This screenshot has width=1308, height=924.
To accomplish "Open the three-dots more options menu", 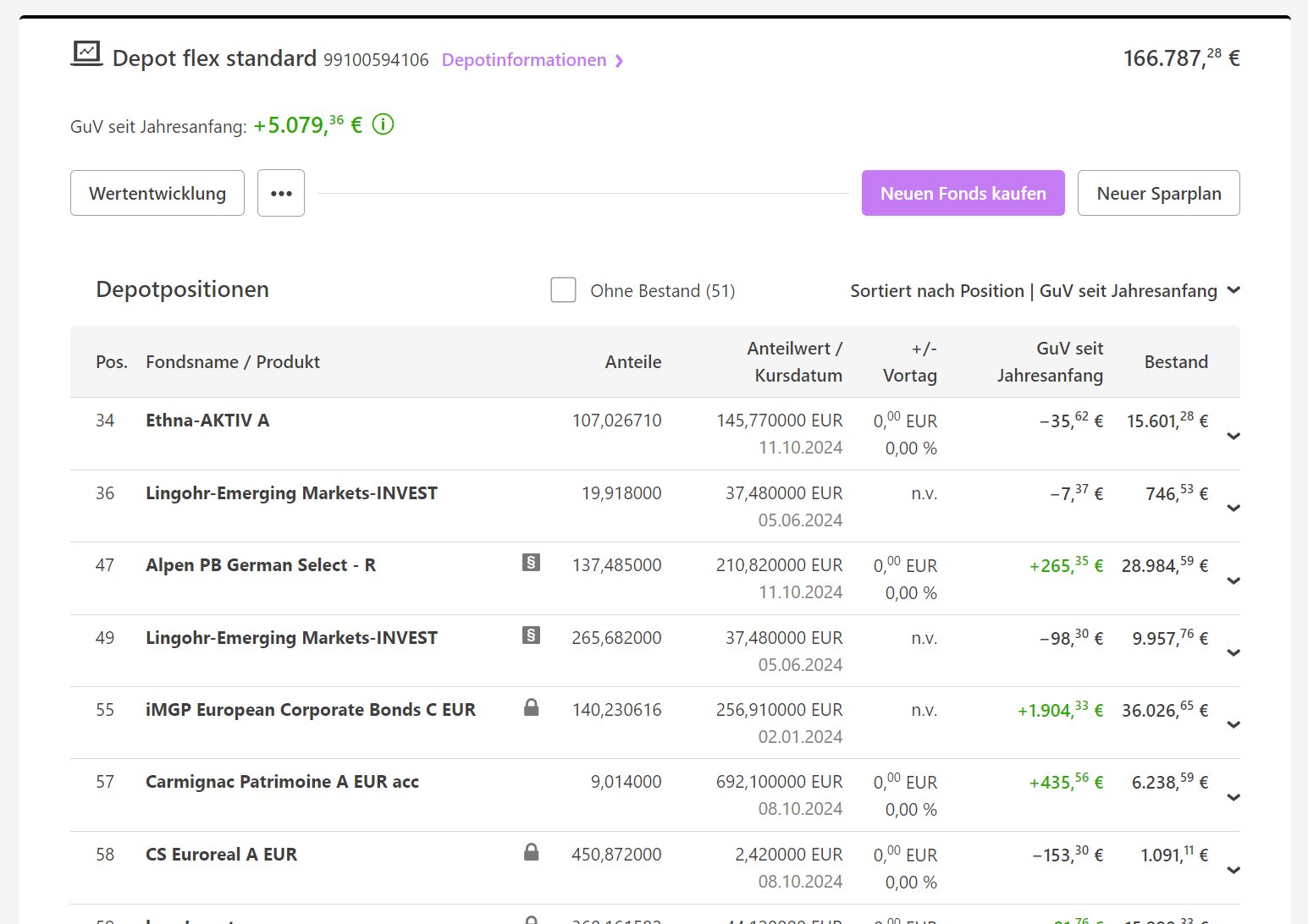I will coord(281,194).
